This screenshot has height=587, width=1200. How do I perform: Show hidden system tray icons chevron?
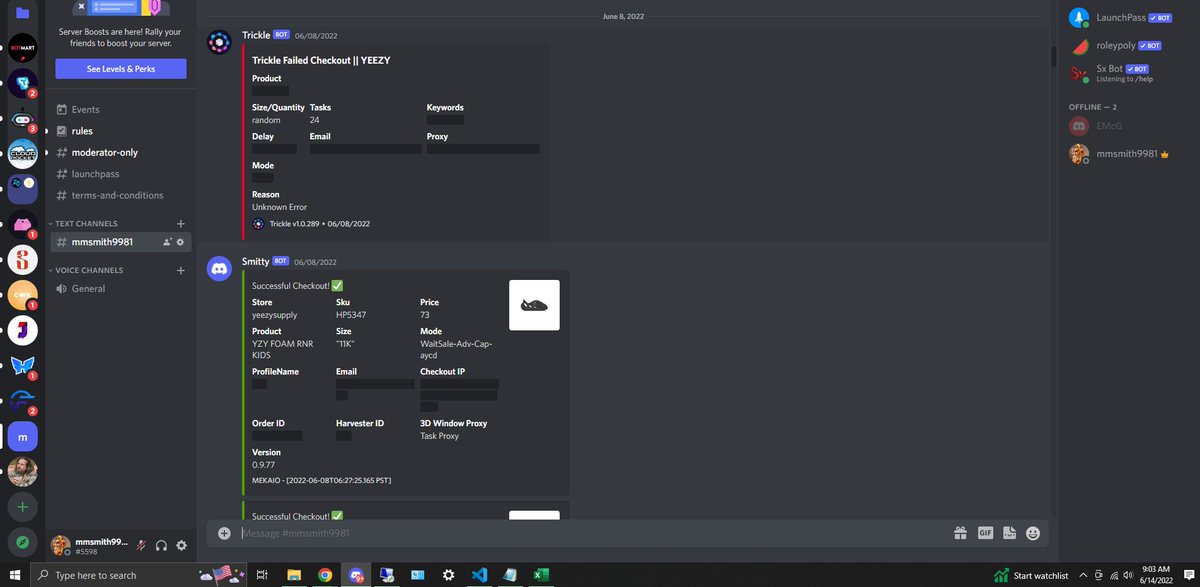[1082, 575]
